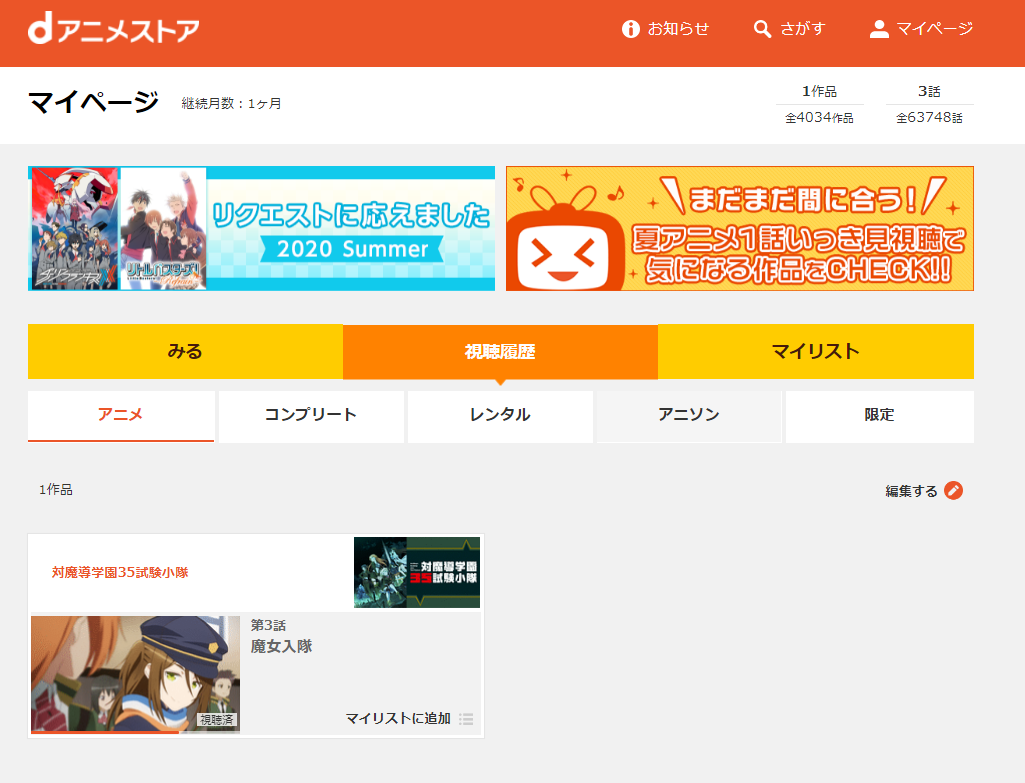
Task: Click the さがす magnifier icon
Action: click(762, 29)
